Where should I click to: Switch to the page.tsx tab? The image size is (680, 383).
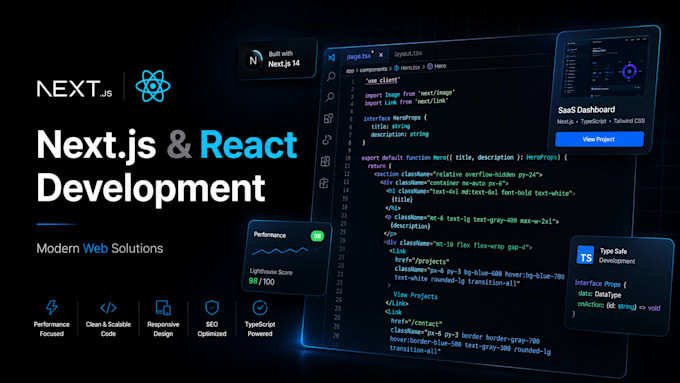(x=359, y=56)
